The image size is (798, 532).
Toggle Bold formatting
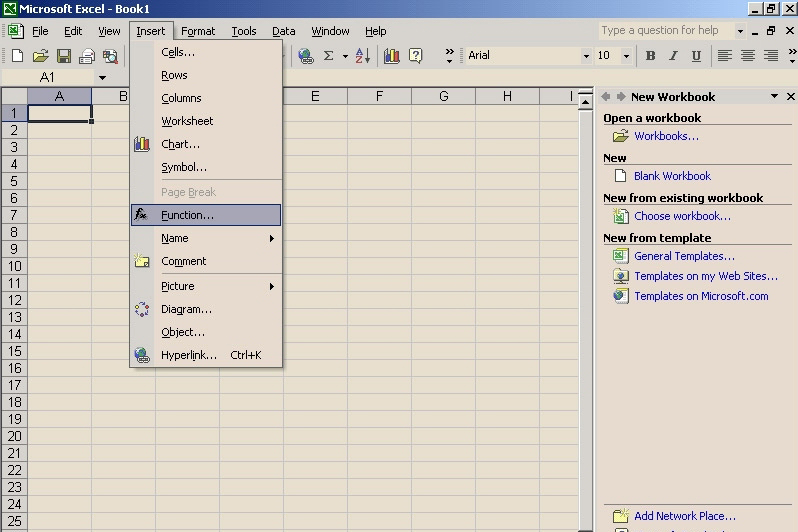[650, 56]
